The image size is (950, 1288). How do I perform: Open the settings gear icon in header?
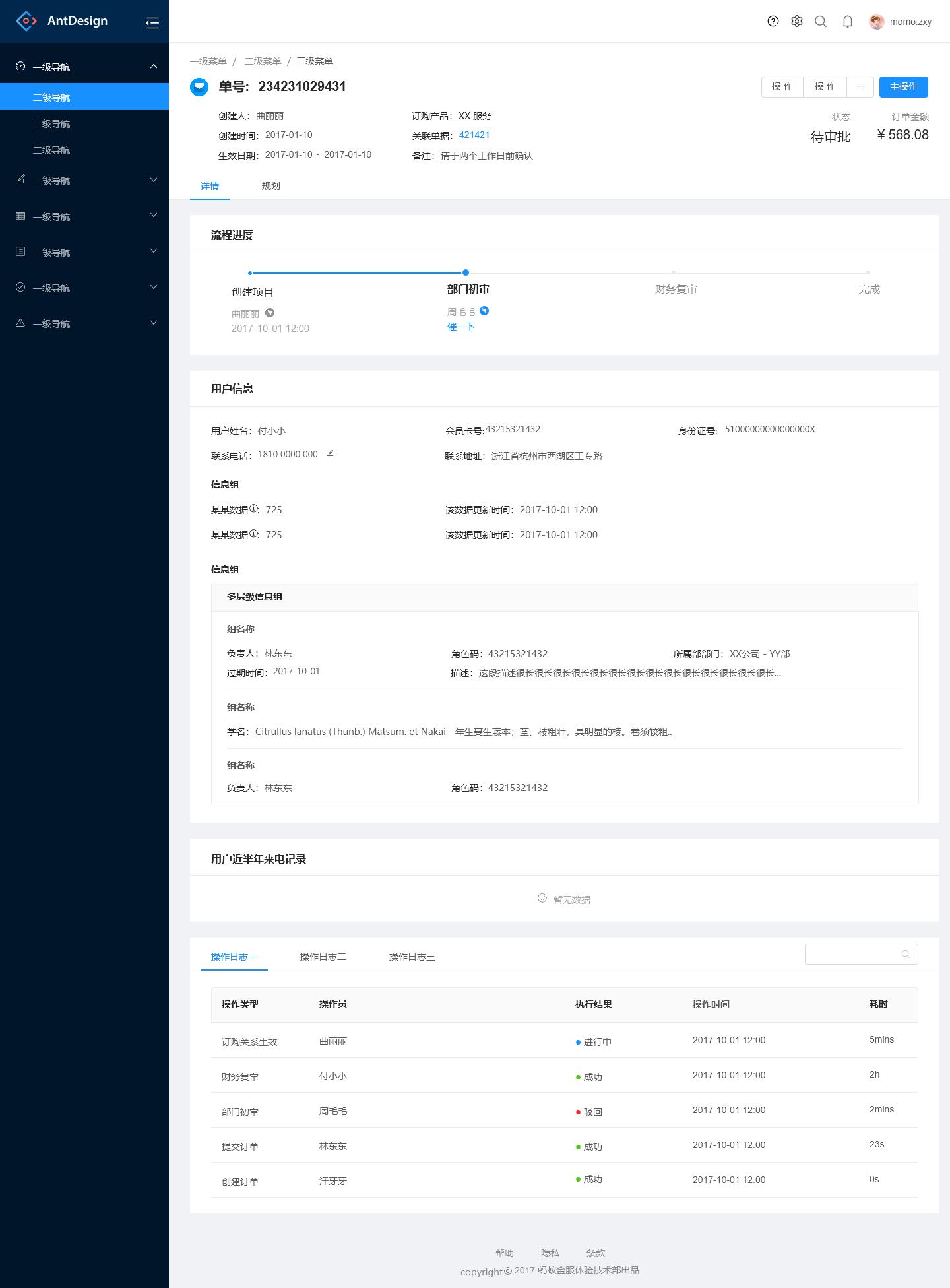pos(797,21)
